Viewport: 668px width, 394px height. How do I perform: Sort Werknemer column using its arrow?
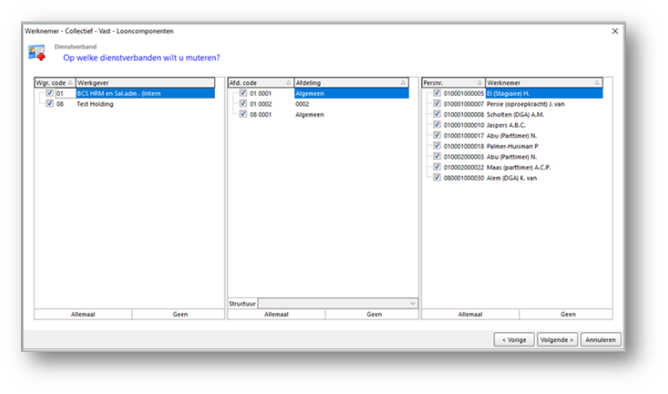point(597,83)
